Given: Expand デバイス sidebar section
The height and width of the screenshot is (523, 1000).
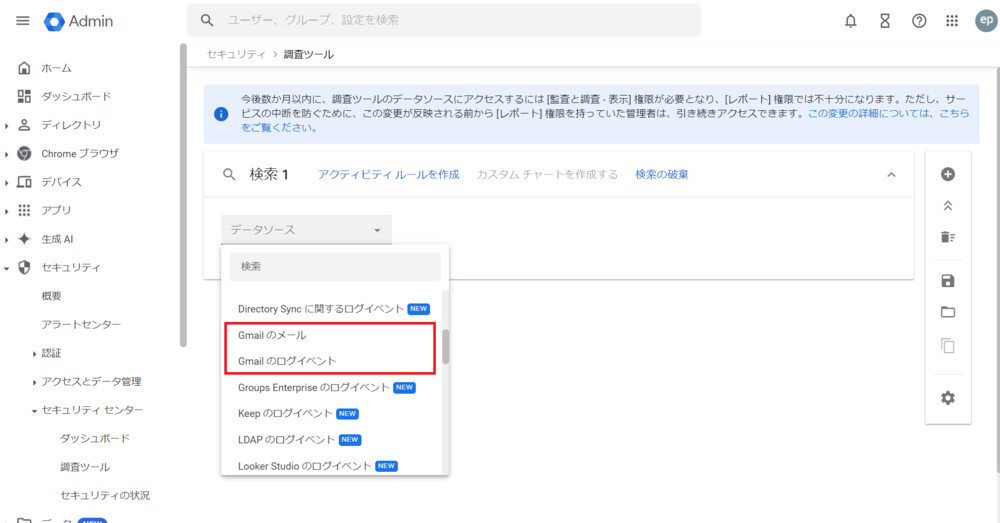Looking at the screenshot, I should [6, 183].
